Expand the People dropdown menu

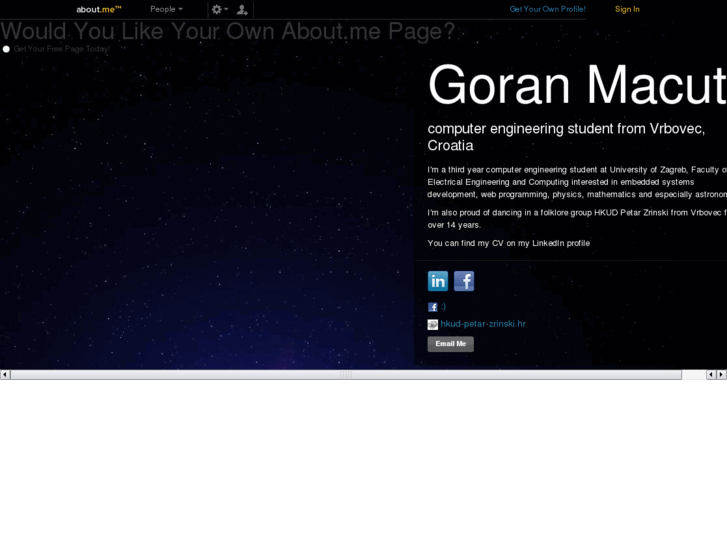pyautogui.click(x=166, y=9)
